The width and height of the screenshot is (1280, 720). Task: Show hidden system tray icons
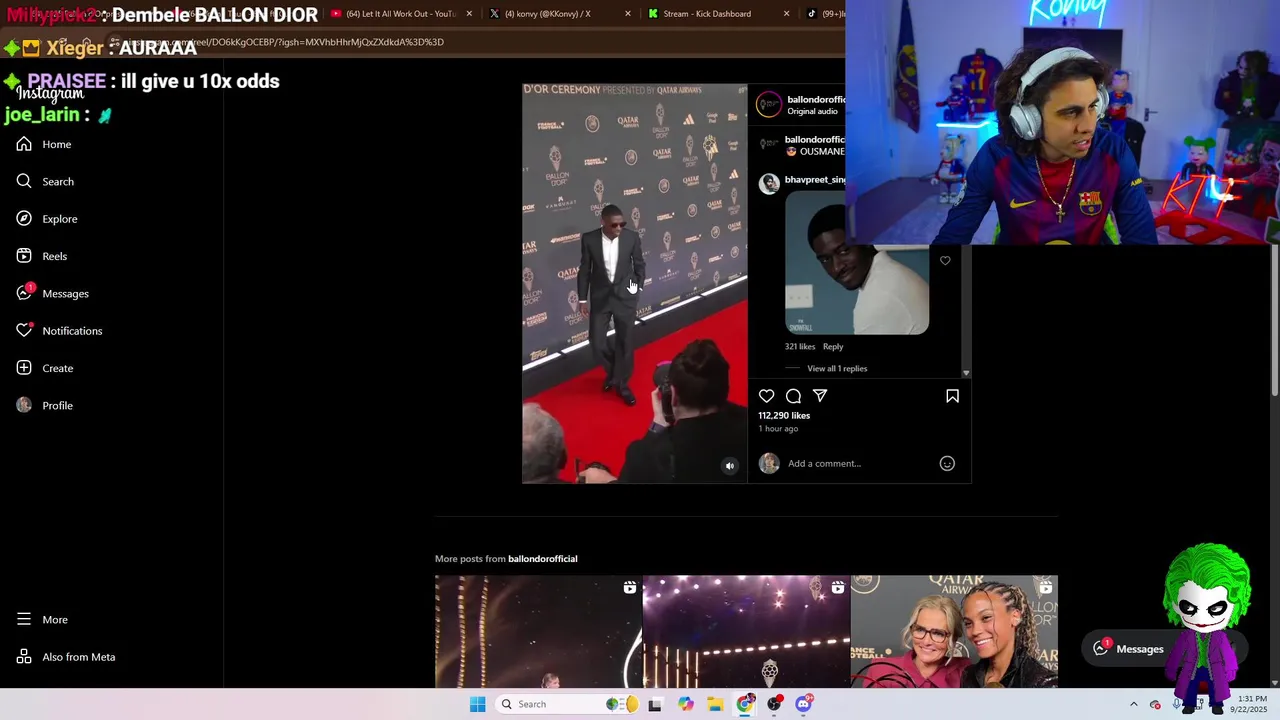[1133, 704]
